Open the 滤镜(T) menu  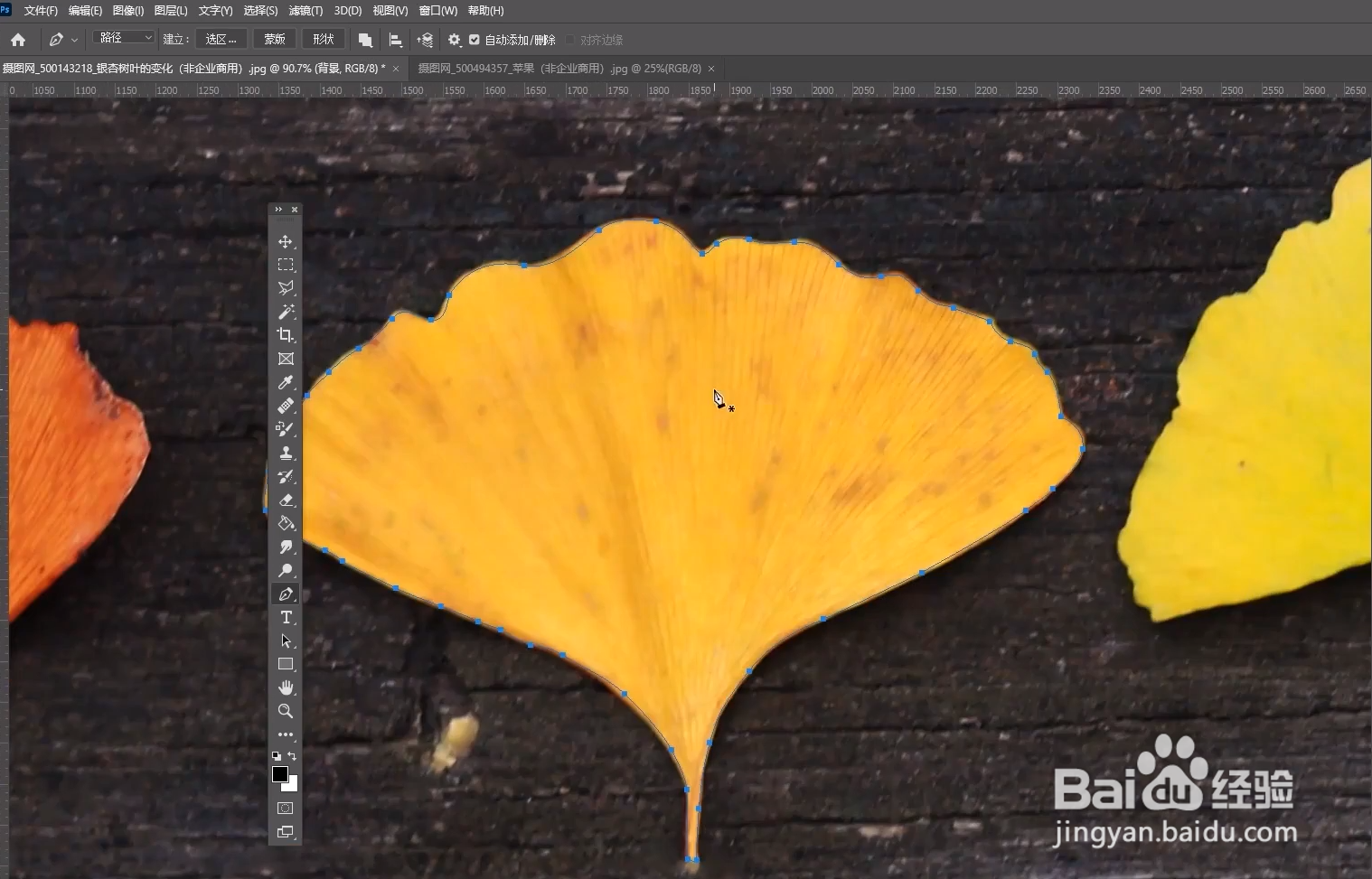coord(305,11)
